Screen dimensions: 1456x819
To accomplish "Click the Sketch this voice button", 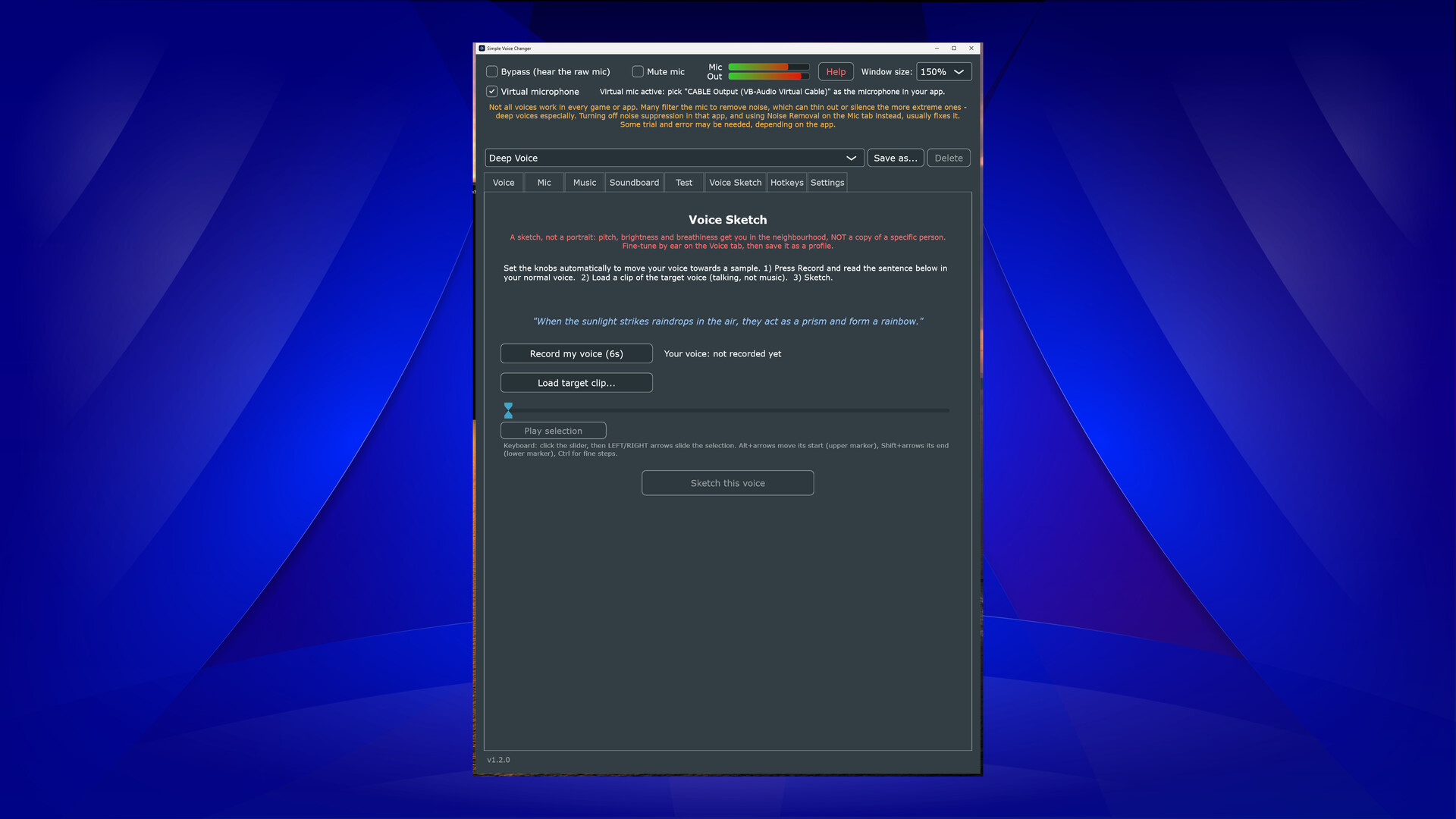I will pyautogui.click(x=727, y=483).
